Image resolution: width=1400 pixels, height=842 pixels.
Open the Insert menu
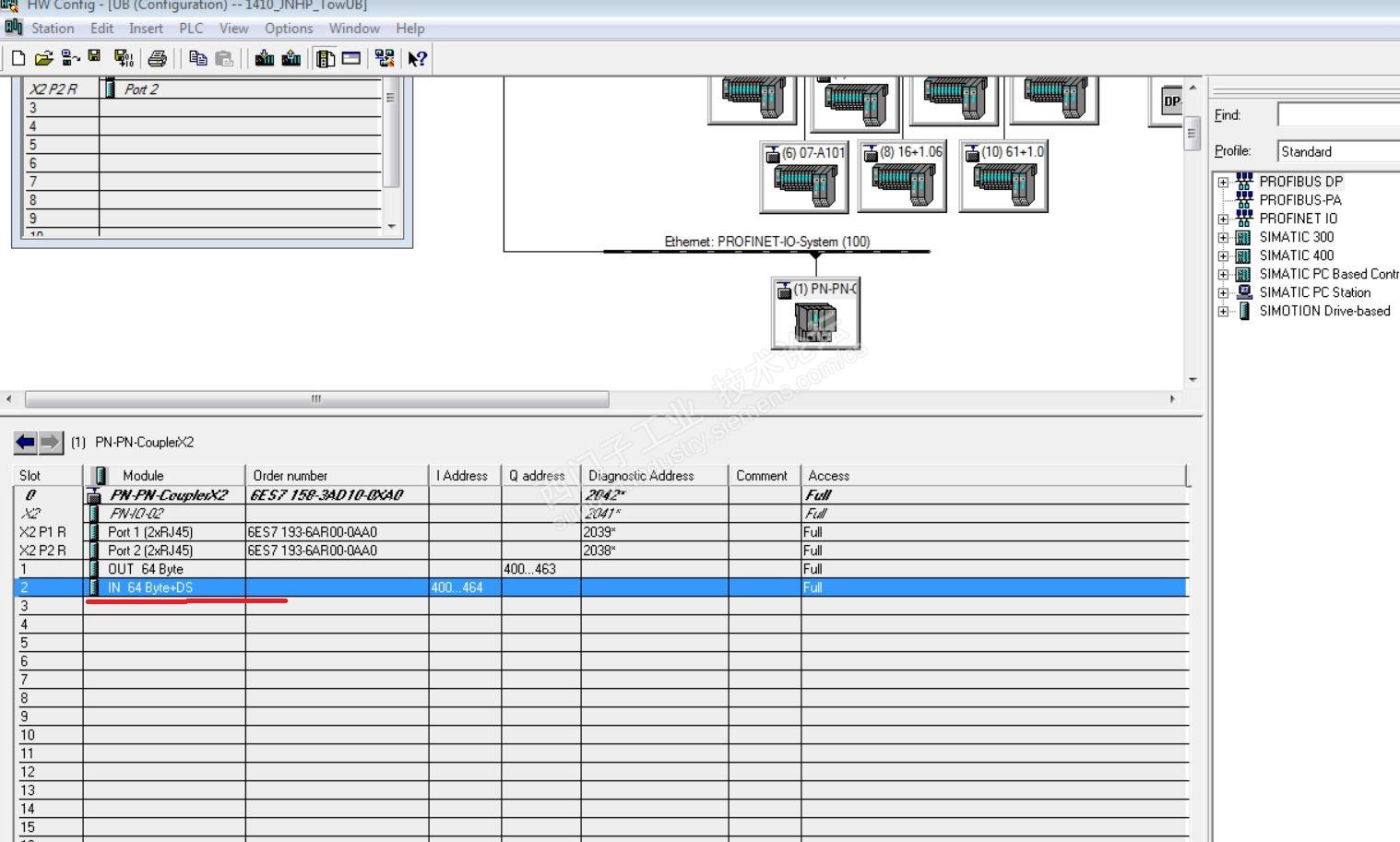coord(146,29)
